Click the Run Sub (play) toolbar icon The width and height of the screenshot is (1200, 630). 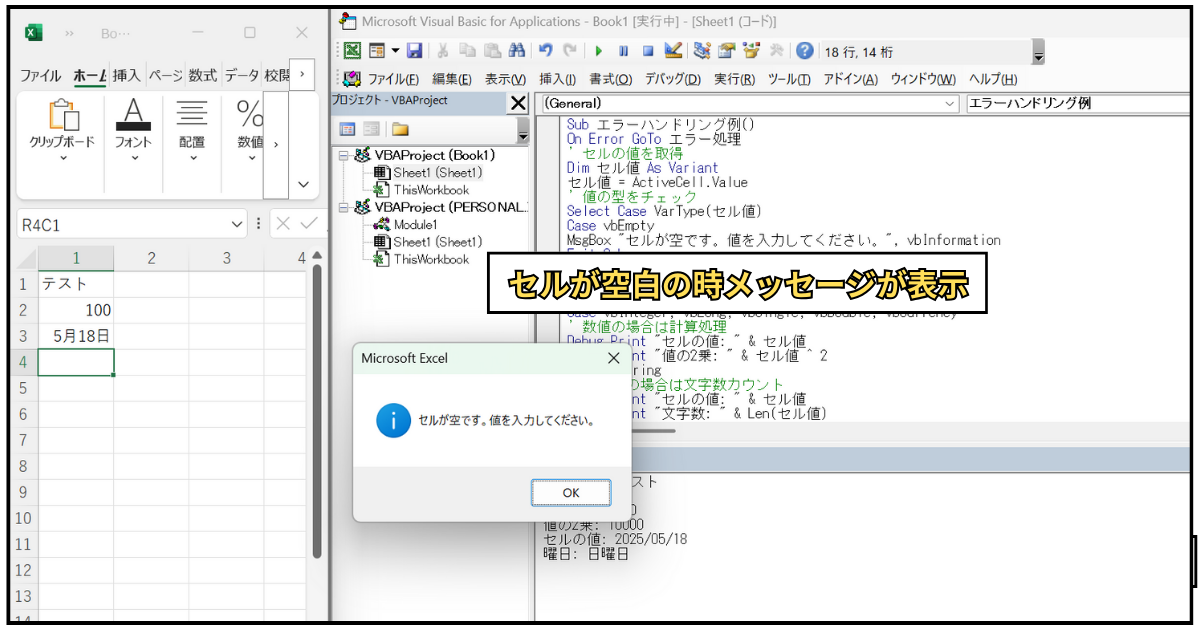click(598, 51)
